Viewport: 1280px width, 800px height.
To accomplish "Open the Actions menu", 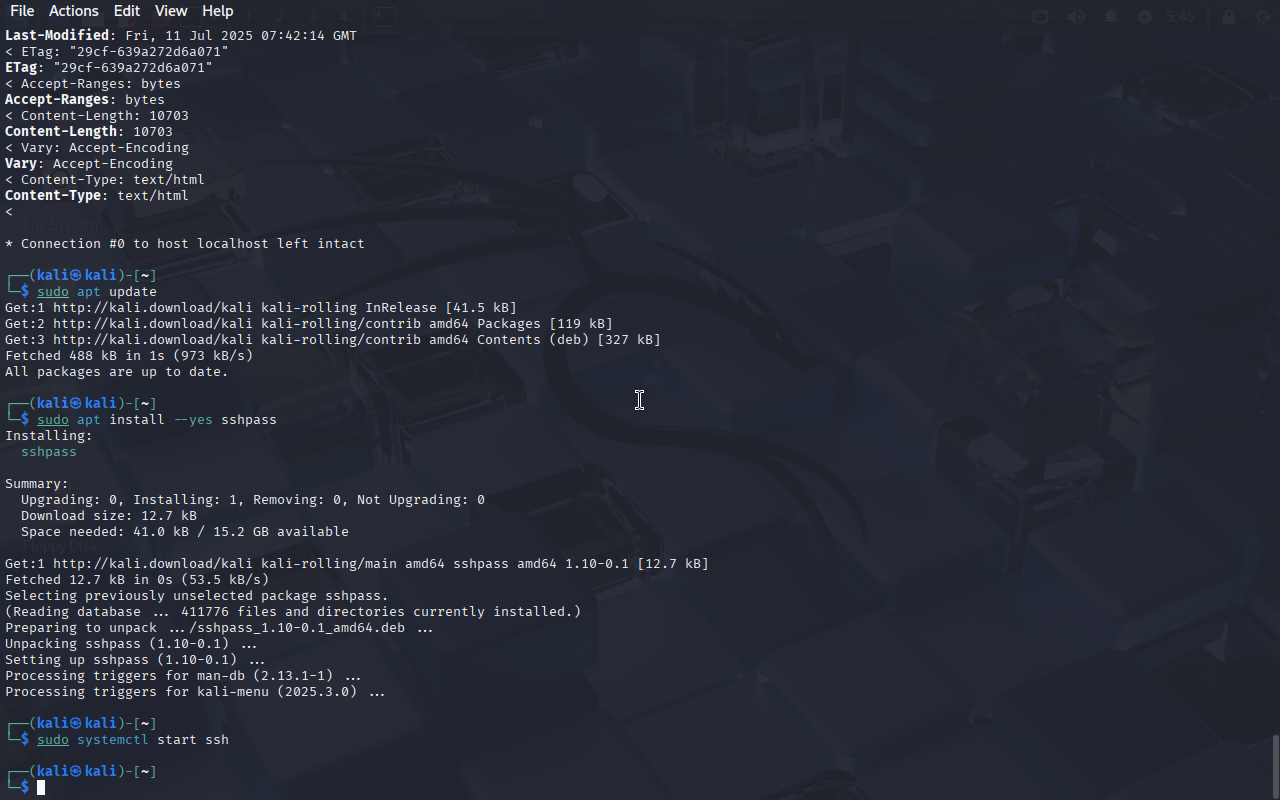I will coord(74,11).
